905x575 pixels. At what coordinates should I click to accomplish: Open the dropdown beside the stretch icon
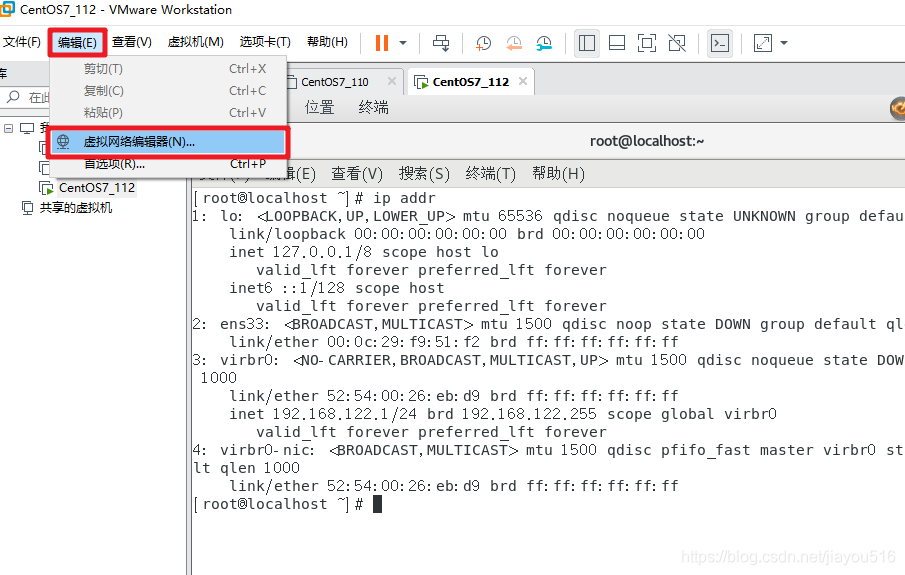point(784,43)
